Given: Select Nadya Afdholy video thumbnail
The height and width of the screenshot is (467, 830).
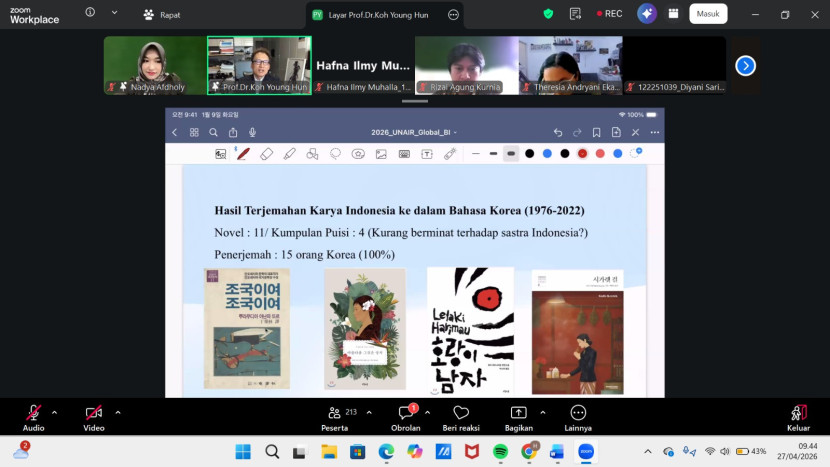Looking at the screenshot, I should coord(155,65).
